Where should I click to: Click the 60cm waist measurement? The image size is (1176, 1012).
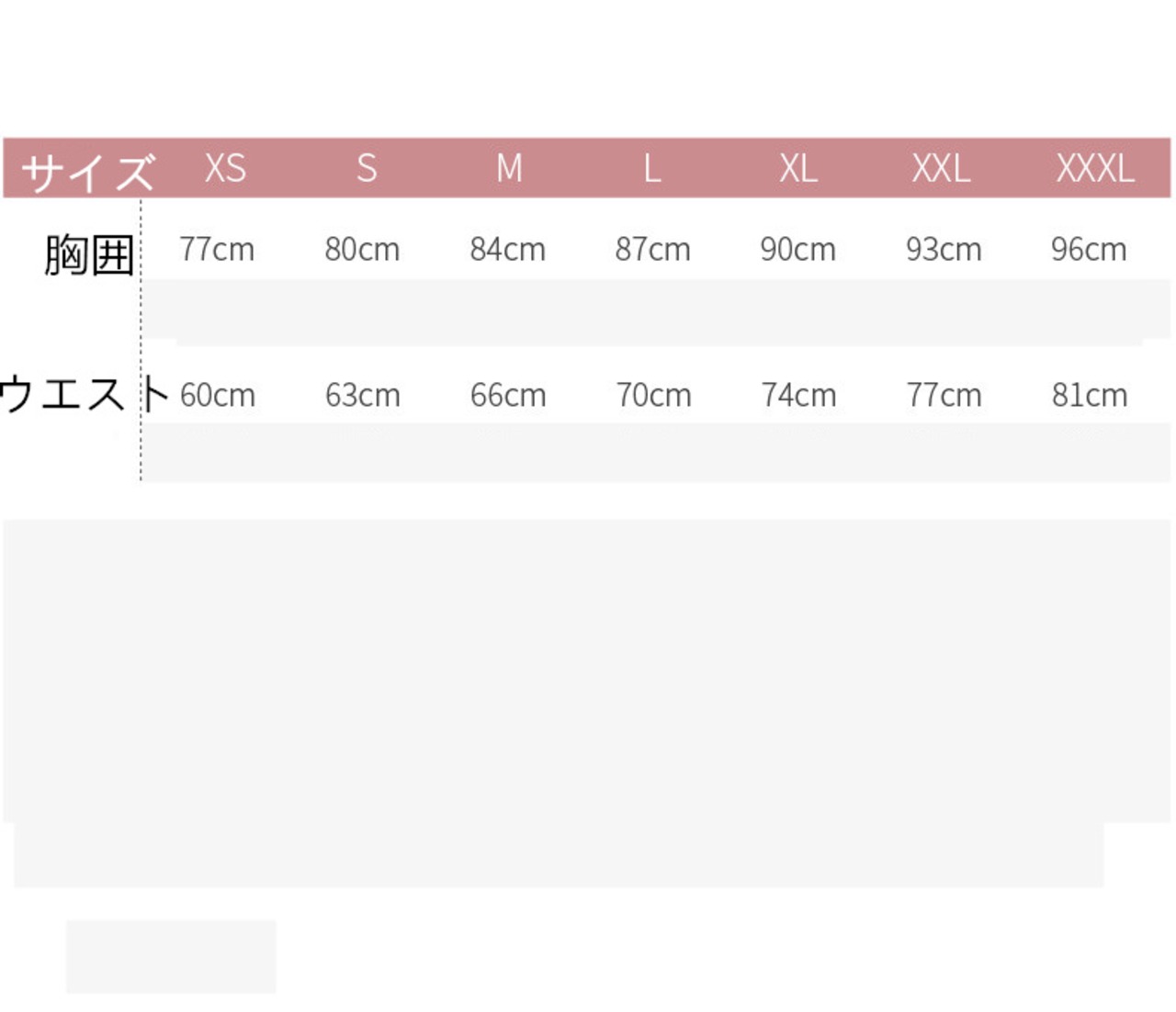(x=218, y=395)
